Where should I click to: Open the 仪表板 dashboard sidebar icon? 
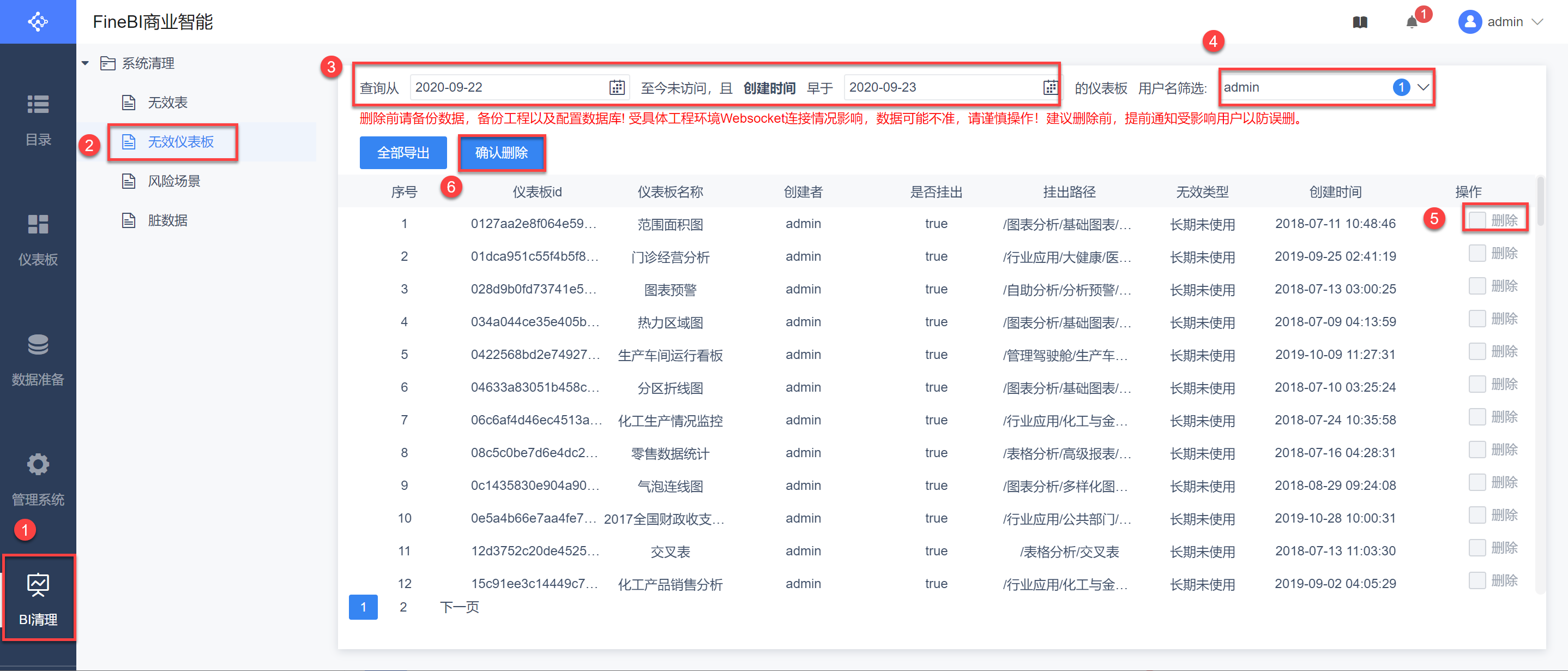click(38, 225)
